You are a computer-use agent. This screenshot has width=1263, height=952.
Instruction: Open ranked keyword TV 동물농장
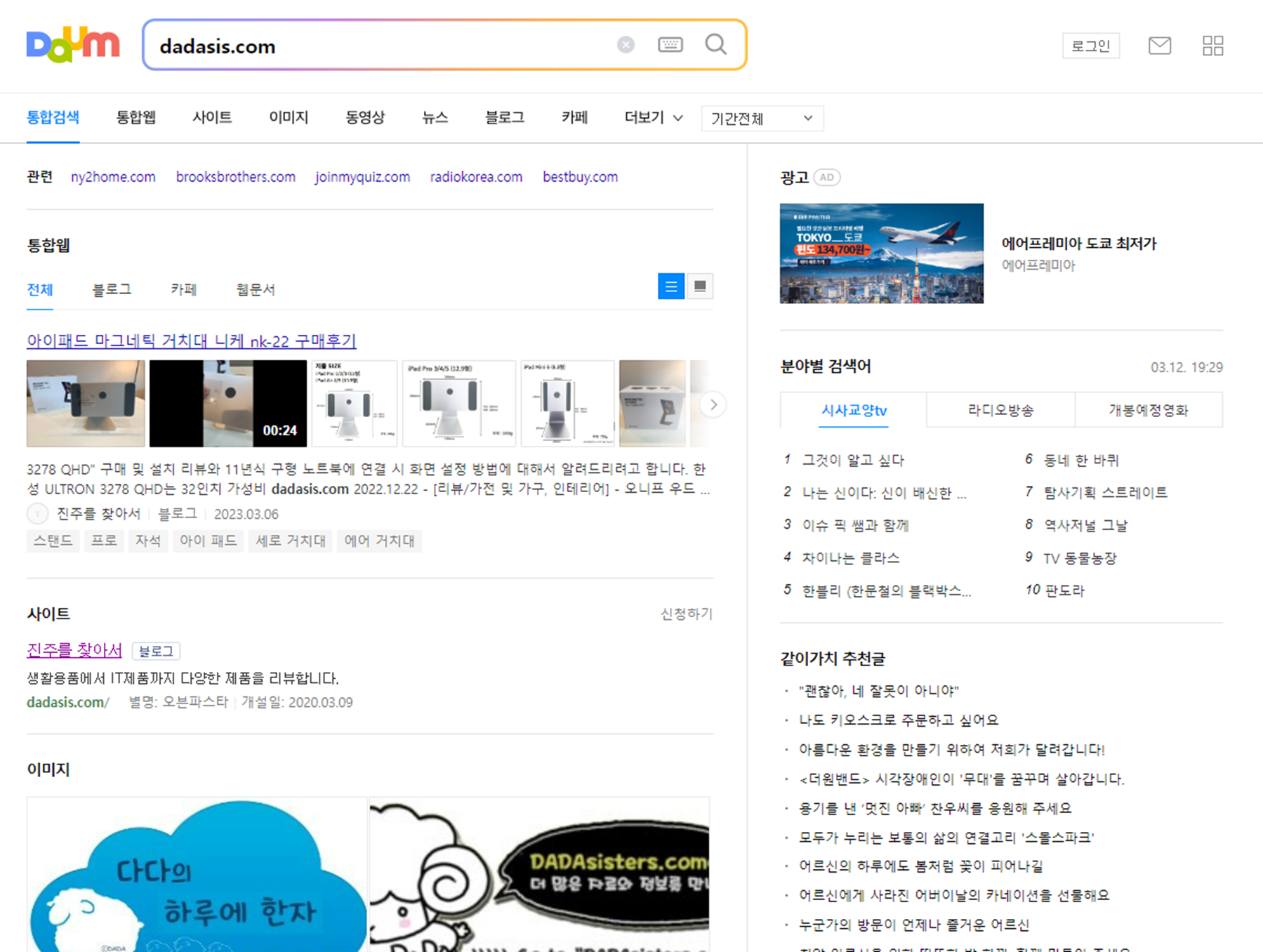(x=1080, y=559)
